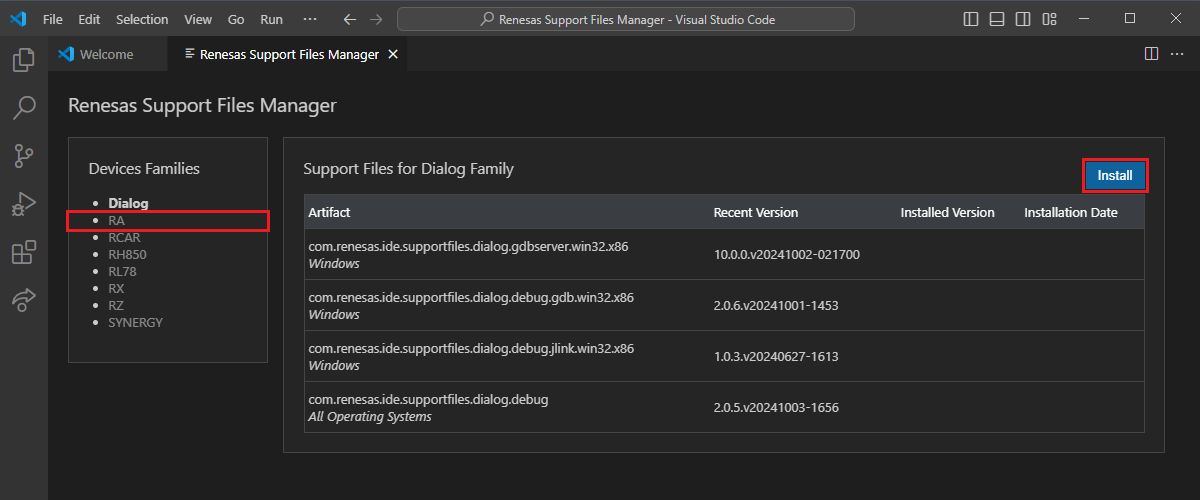Click version 1.0.3.v20240627-1613
Image resolution: width=1200 pixels, height=500 pixels.
[776, 356]
